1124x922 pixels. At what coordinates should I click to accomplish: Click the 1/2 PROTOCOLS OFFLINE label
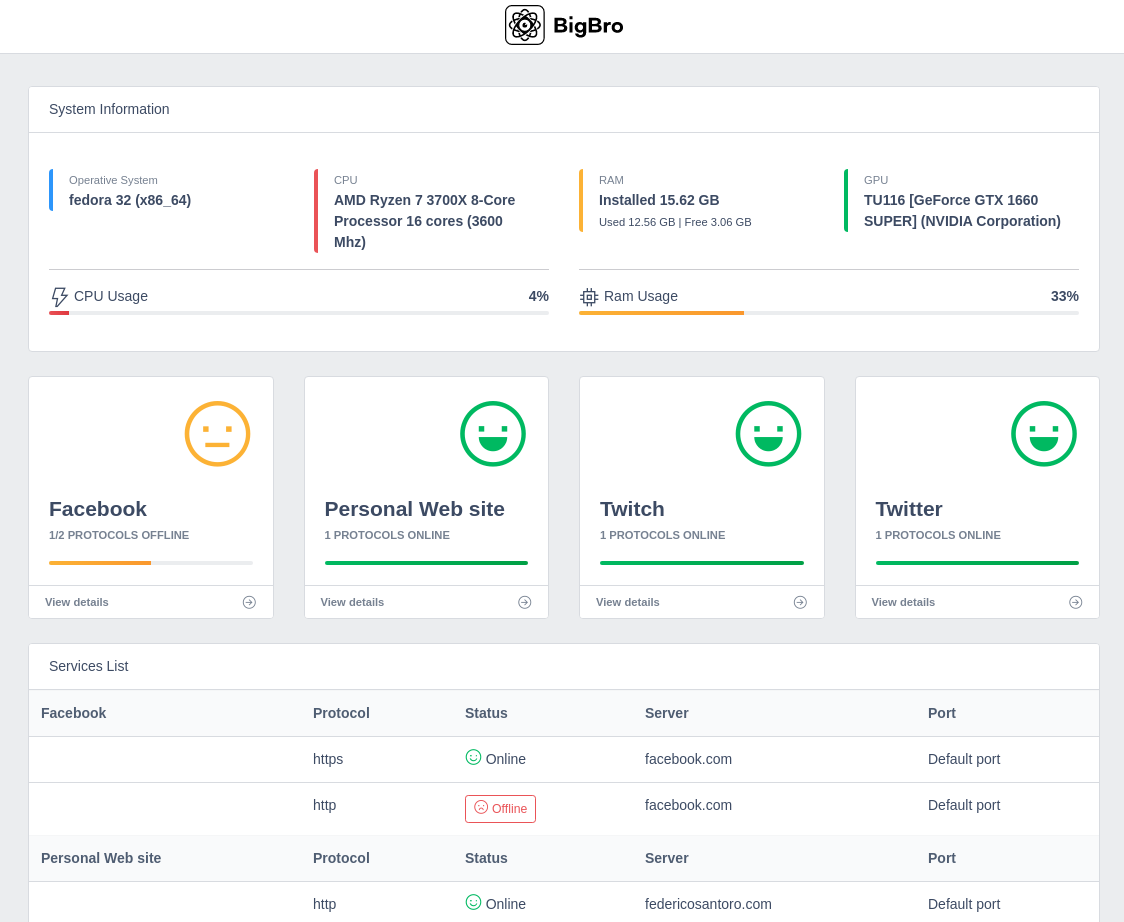point(119,536)
